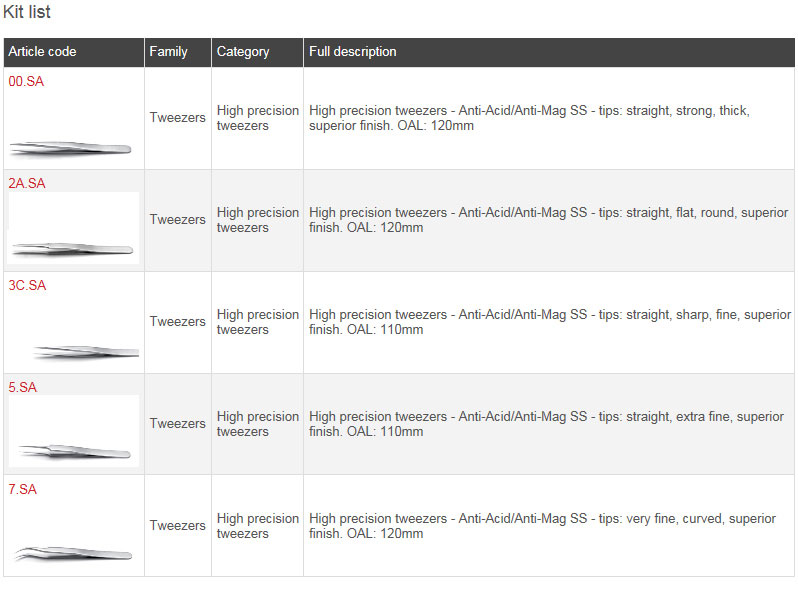Select the Kit list heading
This screenshot has height=596, width=798.
pos(26,12)
